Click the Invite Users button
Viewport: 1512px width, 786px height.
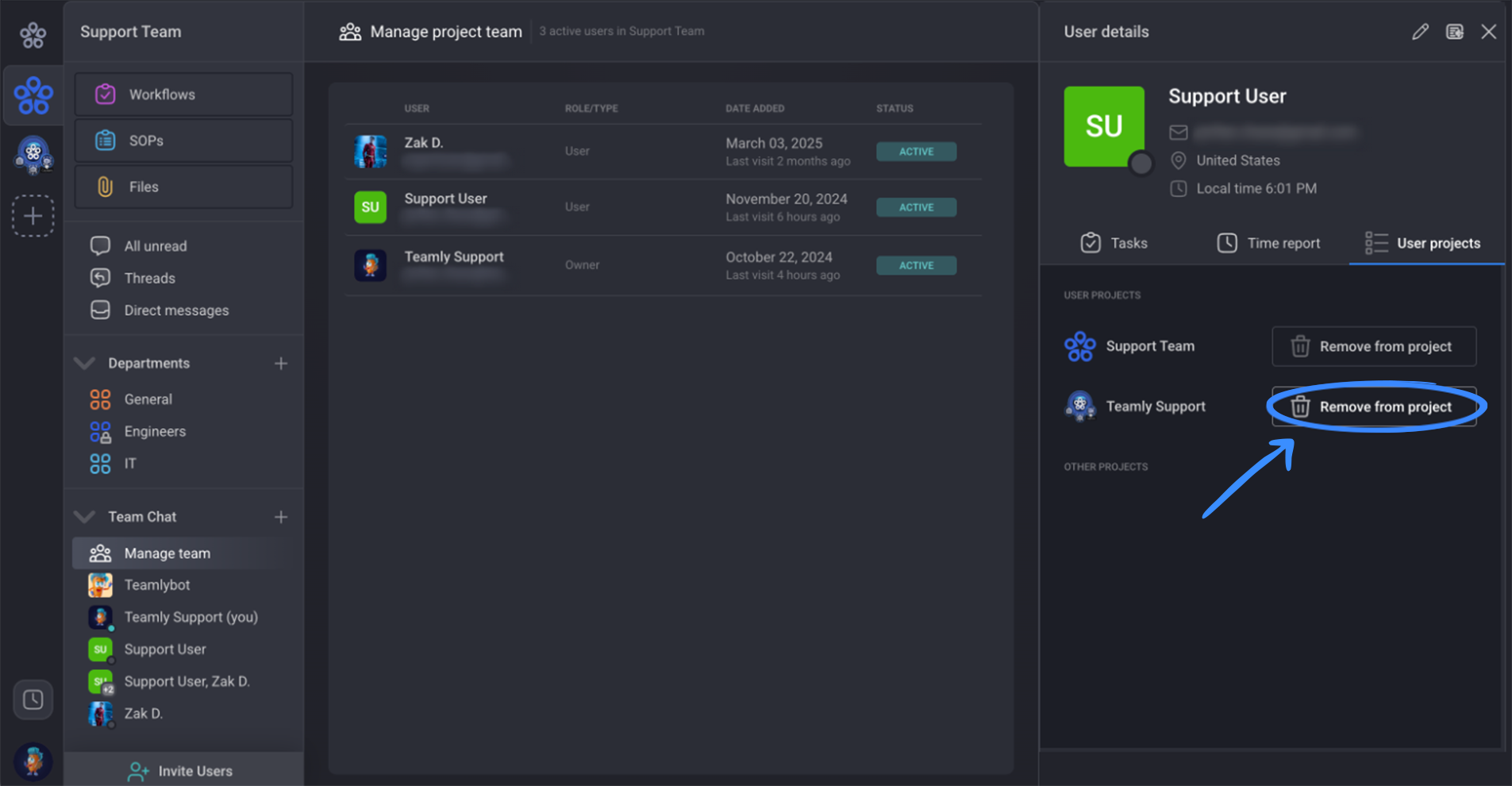tap(183, 770)
